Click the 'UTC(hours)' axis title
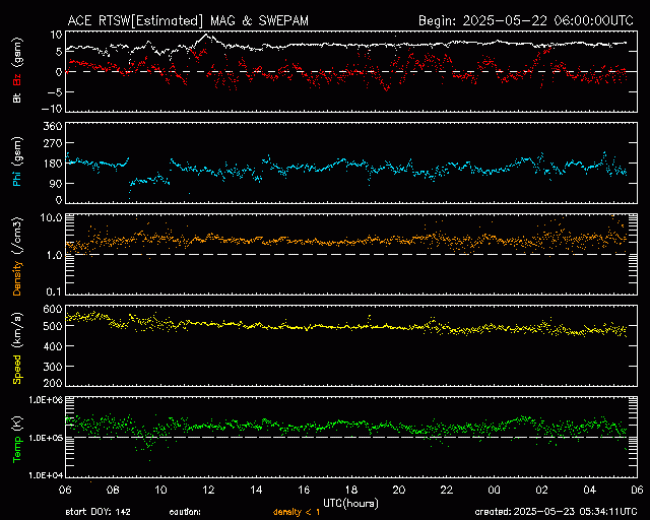 point(351,503)
